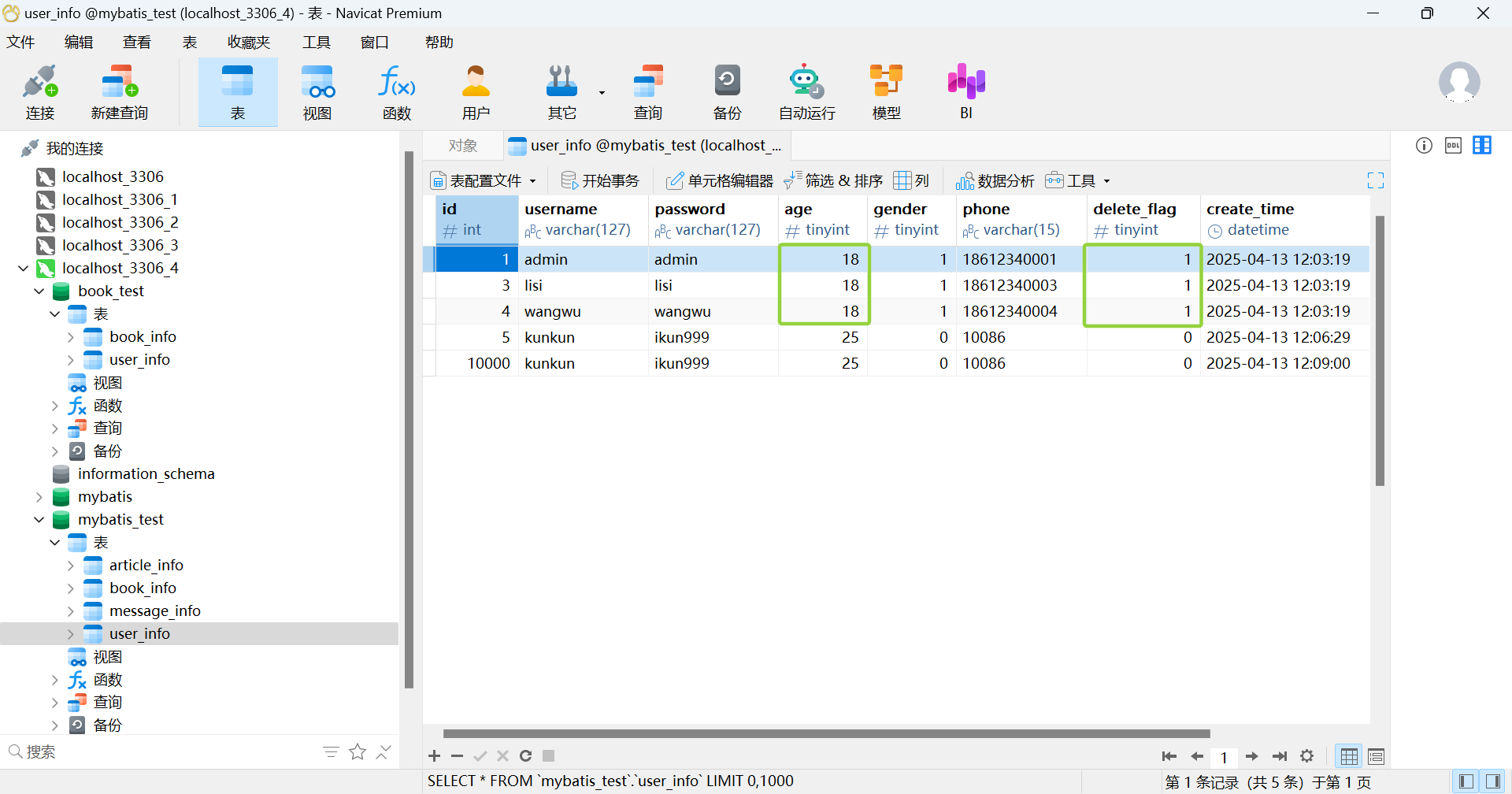Open the 查询 query toolbar icon
1512x794 pixels.
pyautogui.click(x=648, y=93)
